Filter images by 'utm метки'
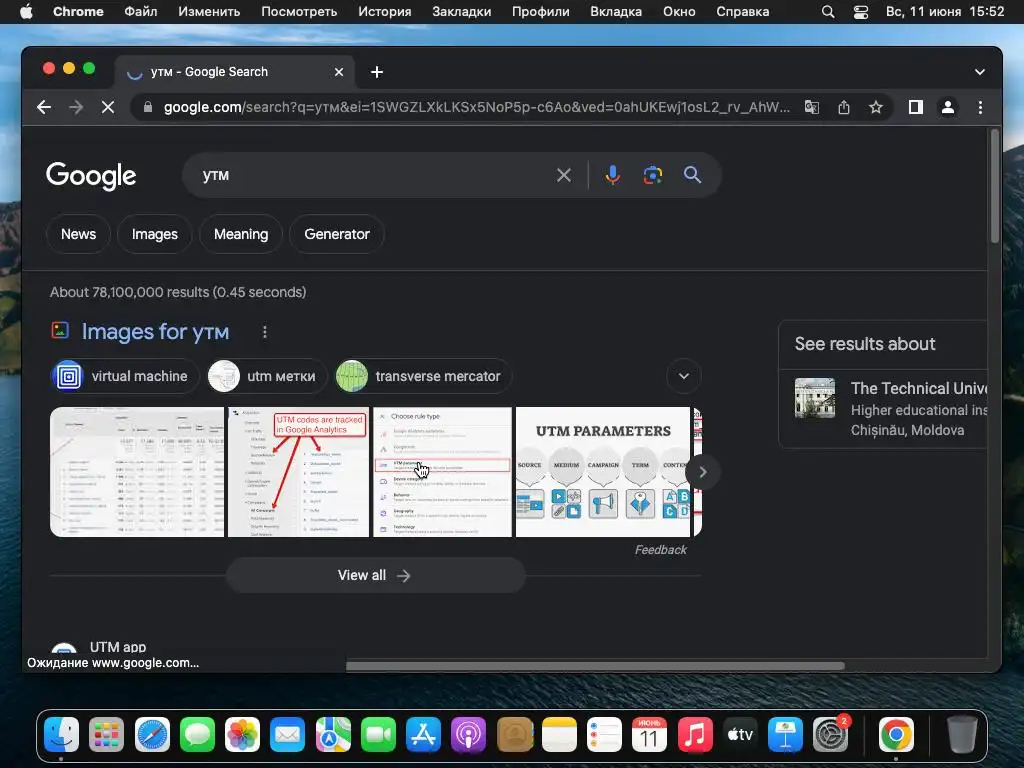Screen dimensions: 1024x768 click(267, 376)
